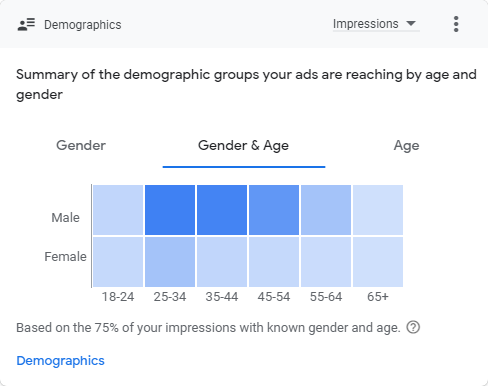488x386 pixels.
Task: Open the three-dot more options menu
Action: pyautogui.click(x=456, y=24)
